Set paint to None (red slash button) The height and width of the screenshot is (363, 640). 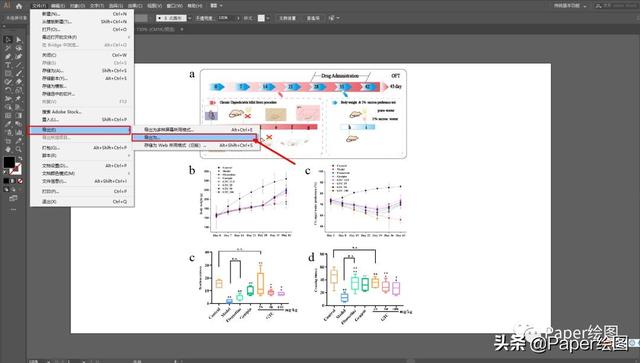tap(20, 181)
